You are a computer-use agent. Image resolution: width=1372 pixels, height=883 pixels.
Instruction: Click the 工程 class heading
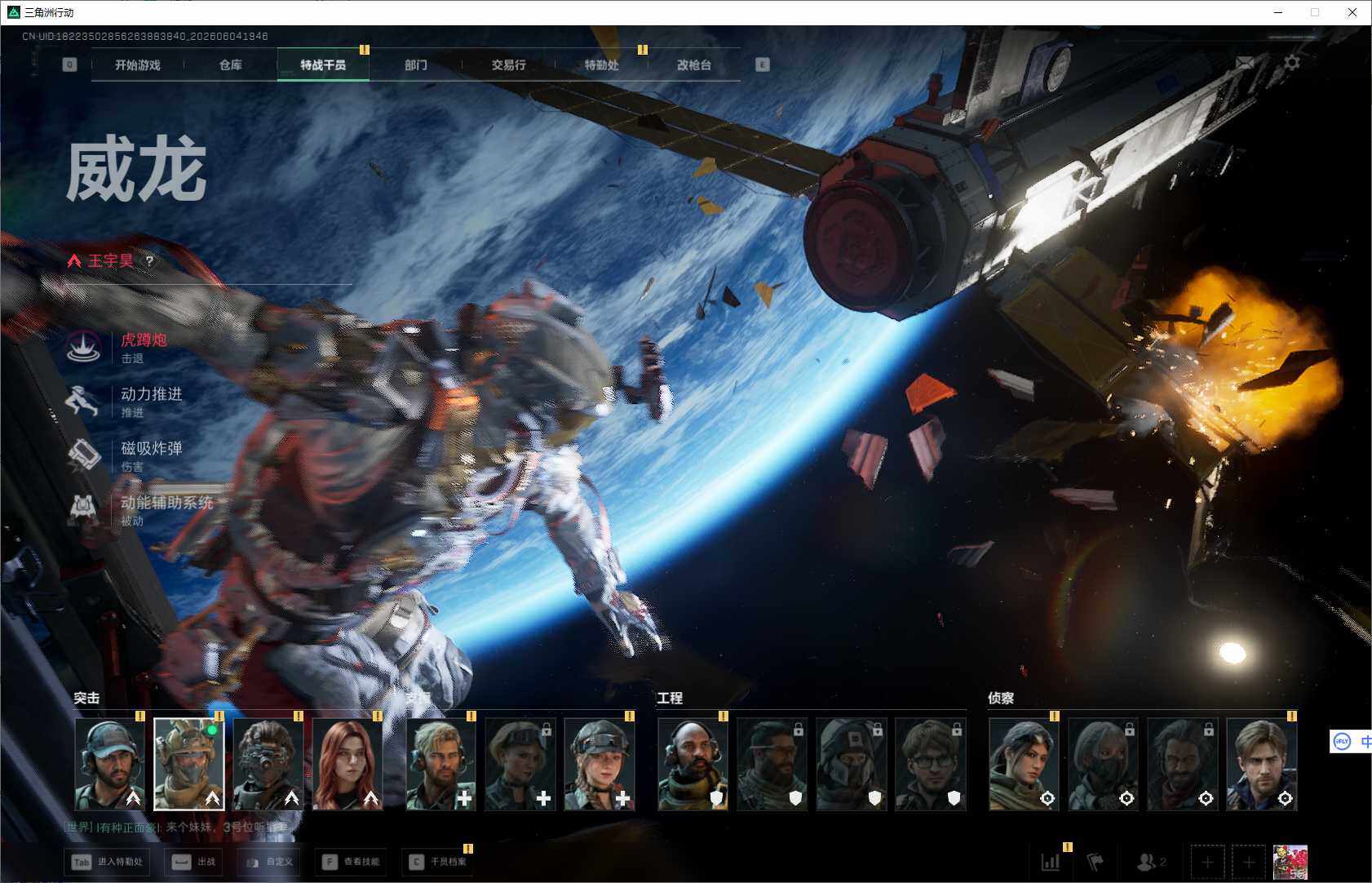click(670, 698)
